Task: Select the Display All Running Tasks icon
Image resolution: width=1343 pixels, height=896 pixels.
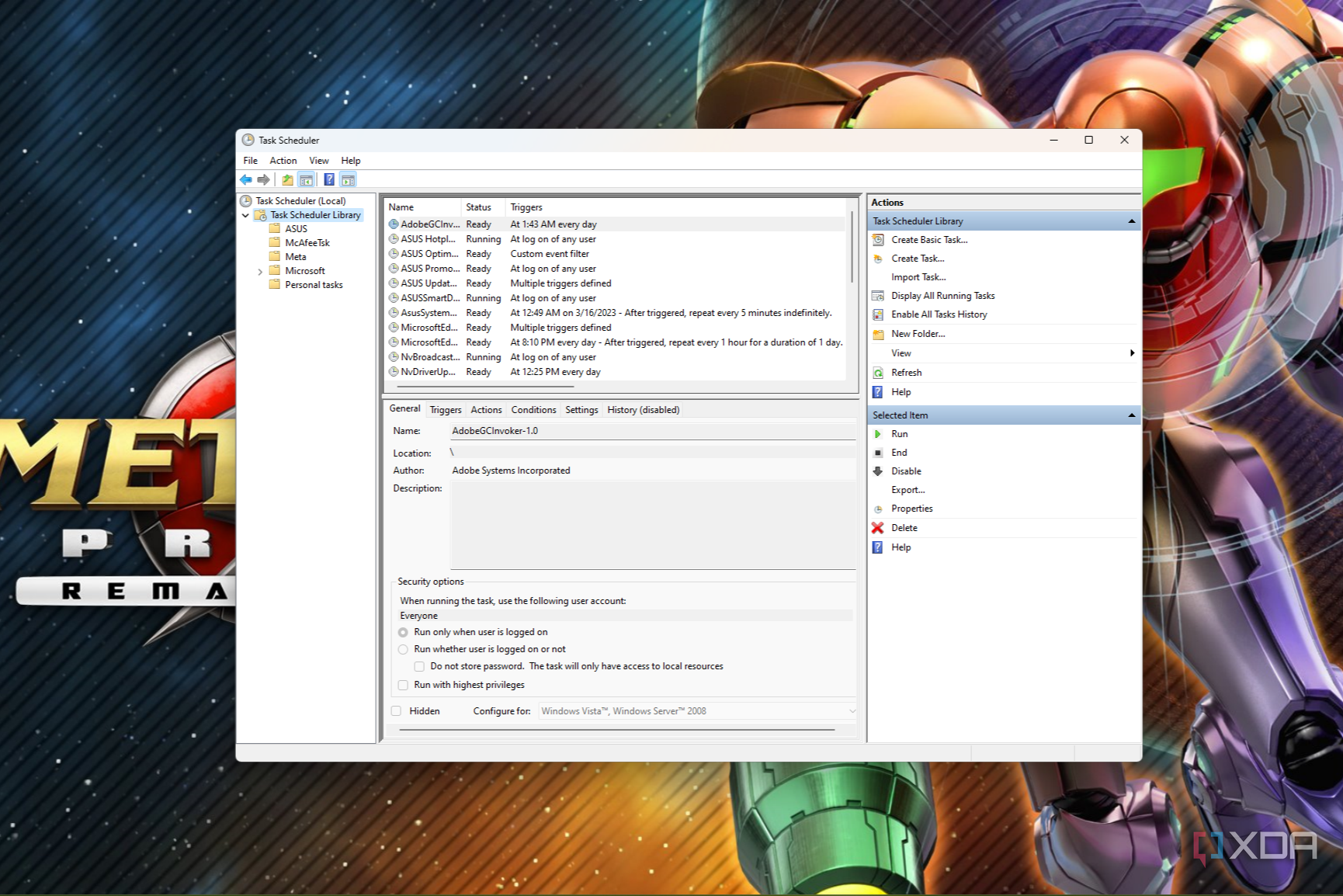Action: [x=878, y=295]
